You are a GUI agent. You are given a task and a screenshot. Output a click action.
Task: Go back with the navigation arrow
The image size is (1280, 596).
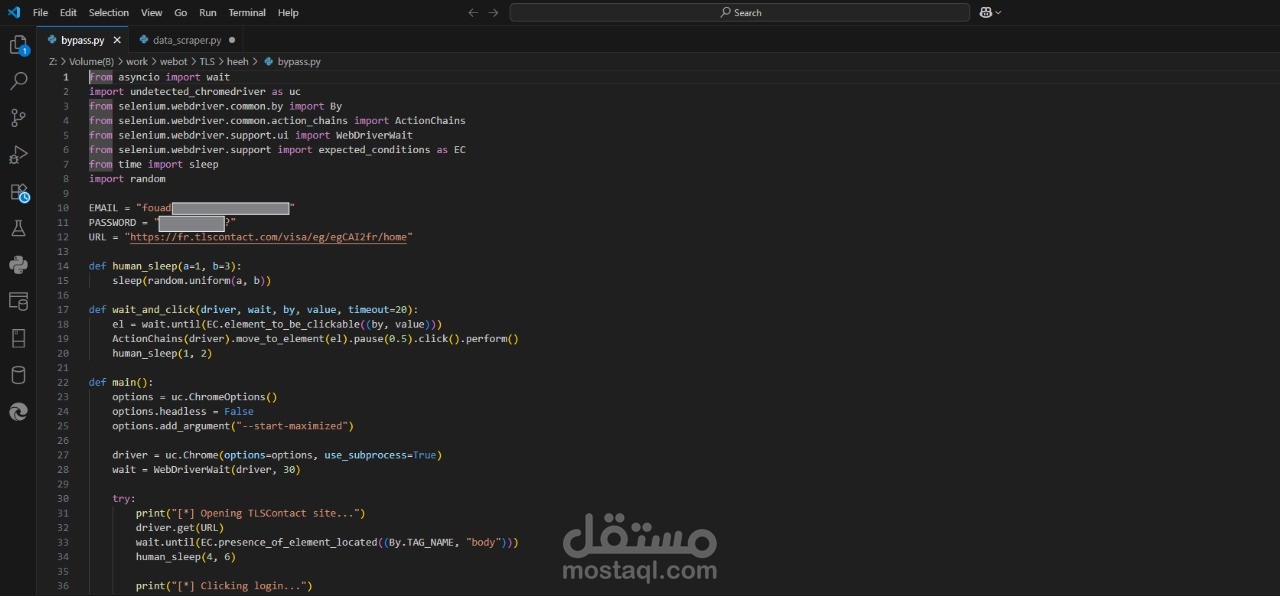[473, 12]
